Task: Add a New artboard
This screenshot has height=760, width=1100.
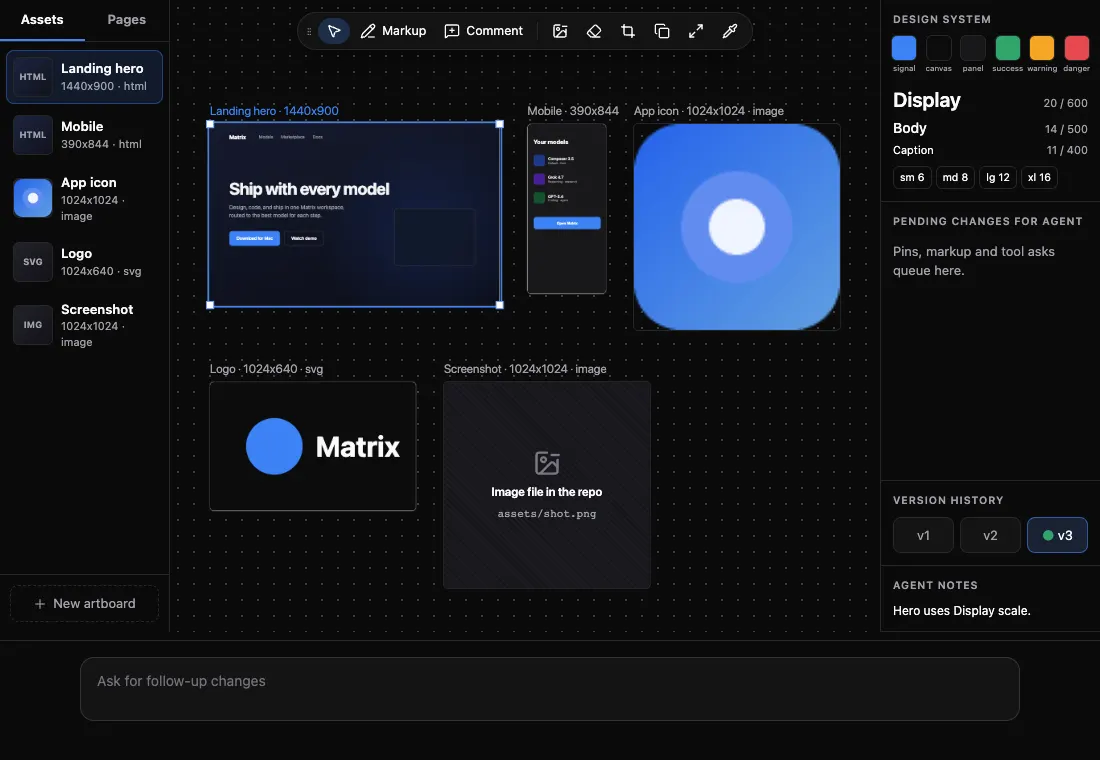Action: (85, 604)
